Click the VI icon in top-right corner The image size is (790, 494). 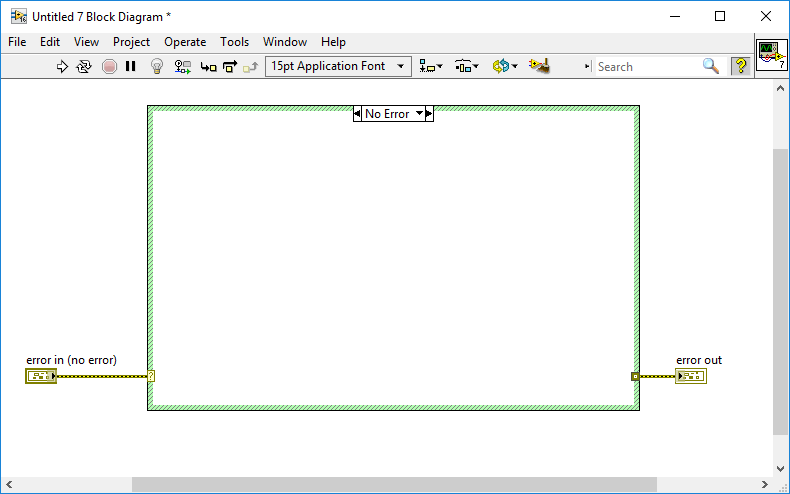tap(771, 55)
